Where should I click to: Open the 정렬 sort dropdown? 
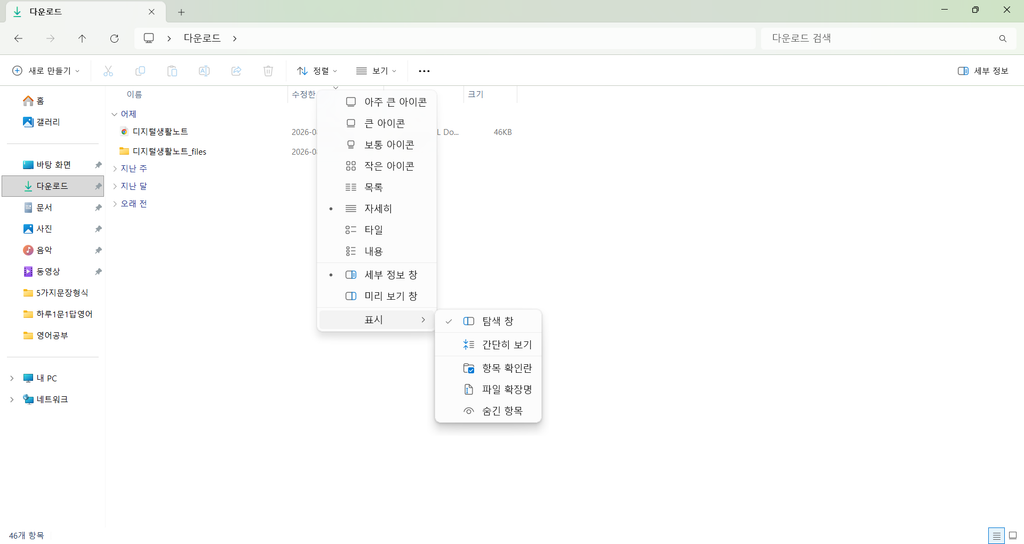[x=317, y=71]
